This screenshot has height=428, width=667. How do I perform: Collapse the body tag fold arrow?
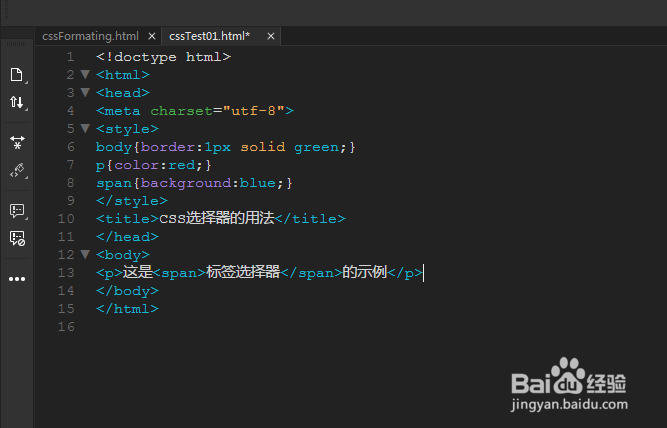click(85, 255)
